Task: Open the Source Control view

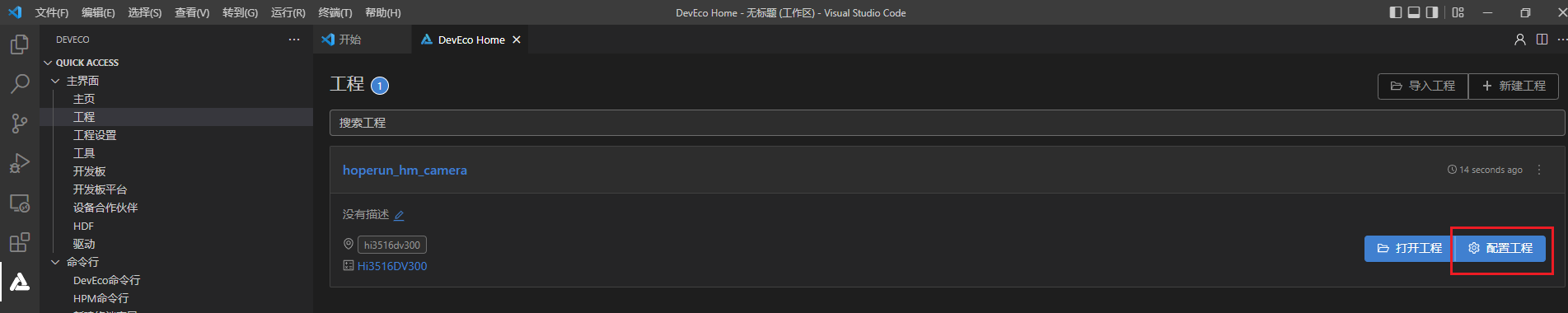Action: pyautogui.click(x=19, y=124)
